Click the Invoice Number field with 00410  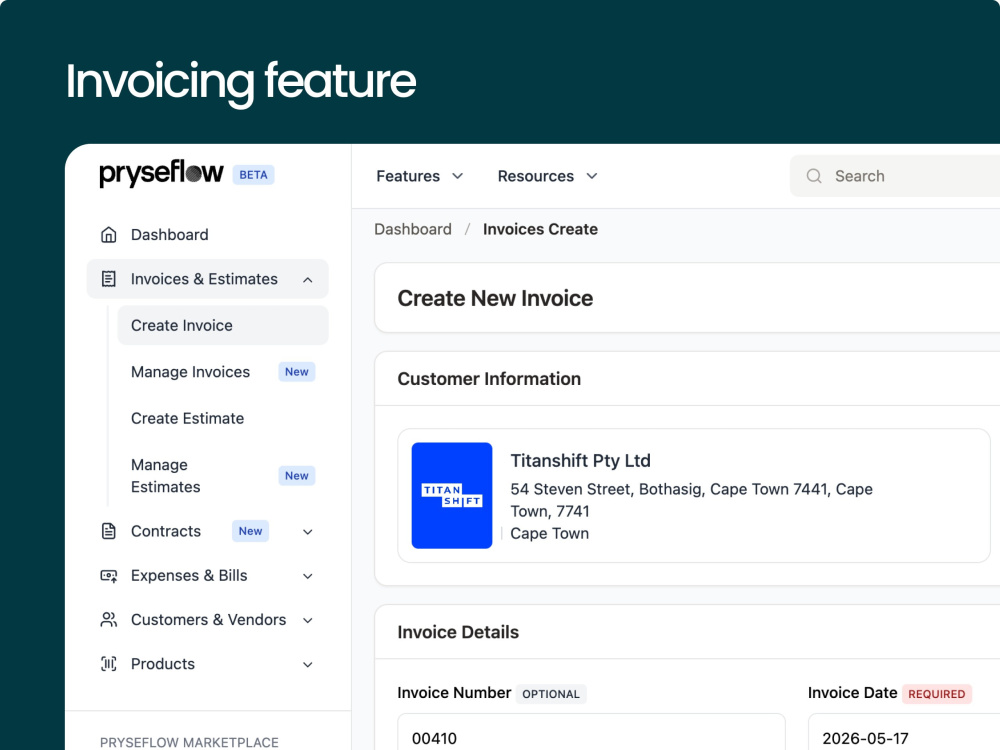pos(591,732)
